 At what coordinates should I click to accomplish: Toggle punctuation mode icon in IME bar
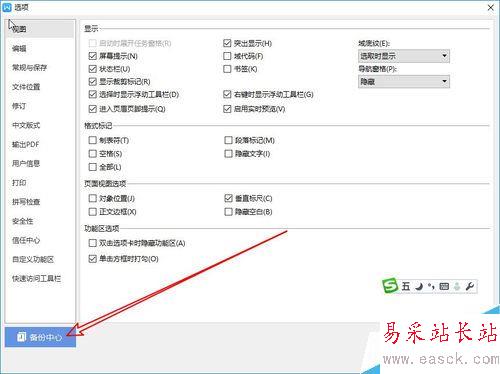431,286
